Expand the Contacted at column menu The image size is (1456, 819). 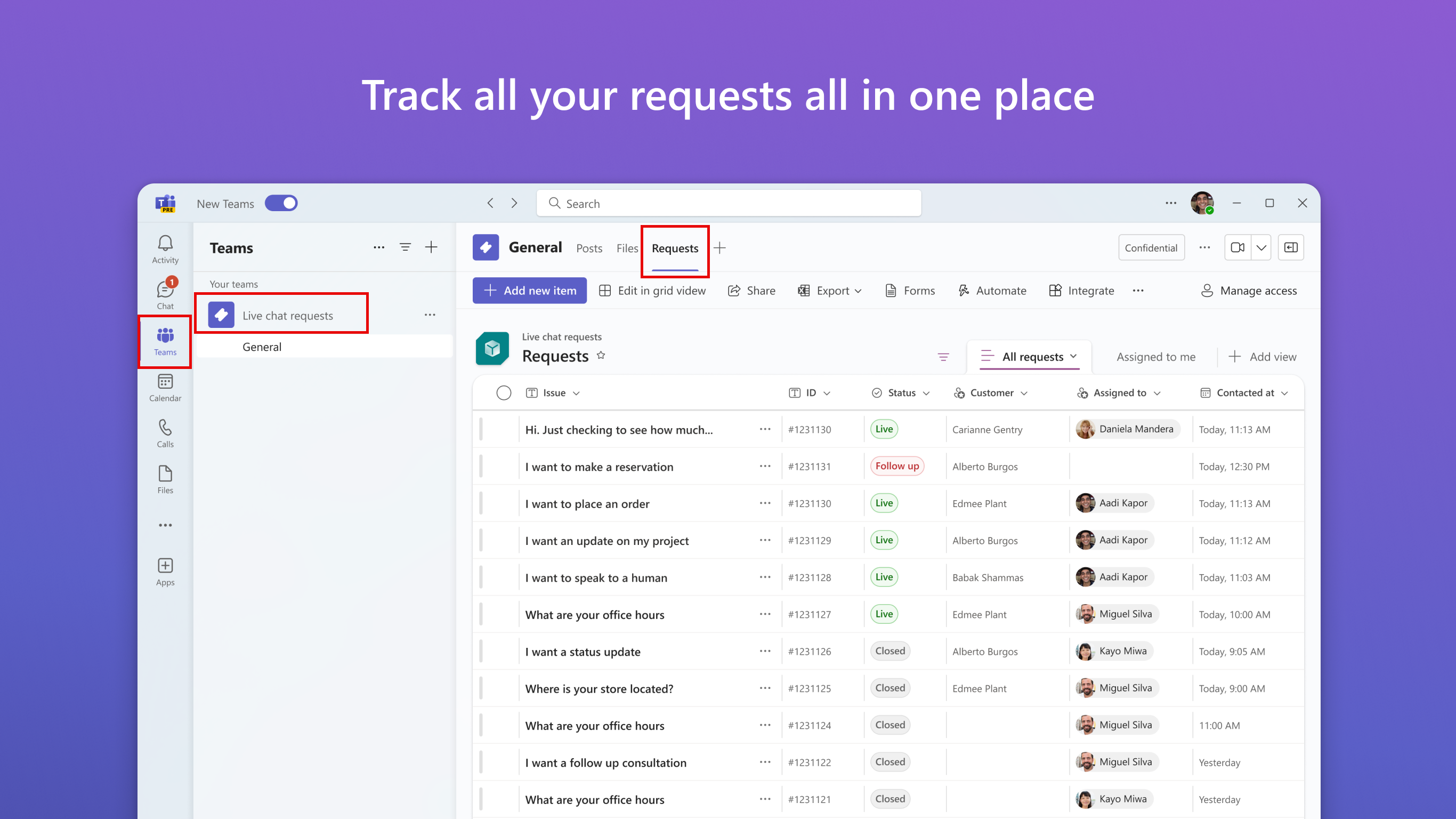(1284, 393)
